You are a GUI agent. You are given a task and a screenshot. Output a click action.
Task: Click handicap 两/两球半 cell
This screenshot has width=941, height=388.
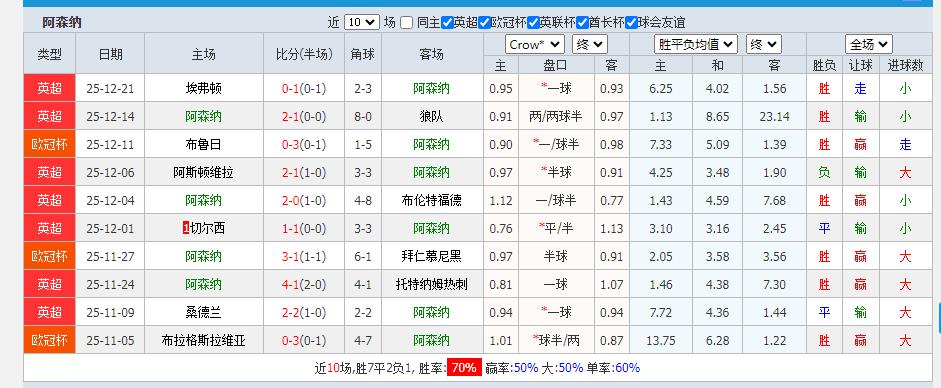tap(556, 116)
